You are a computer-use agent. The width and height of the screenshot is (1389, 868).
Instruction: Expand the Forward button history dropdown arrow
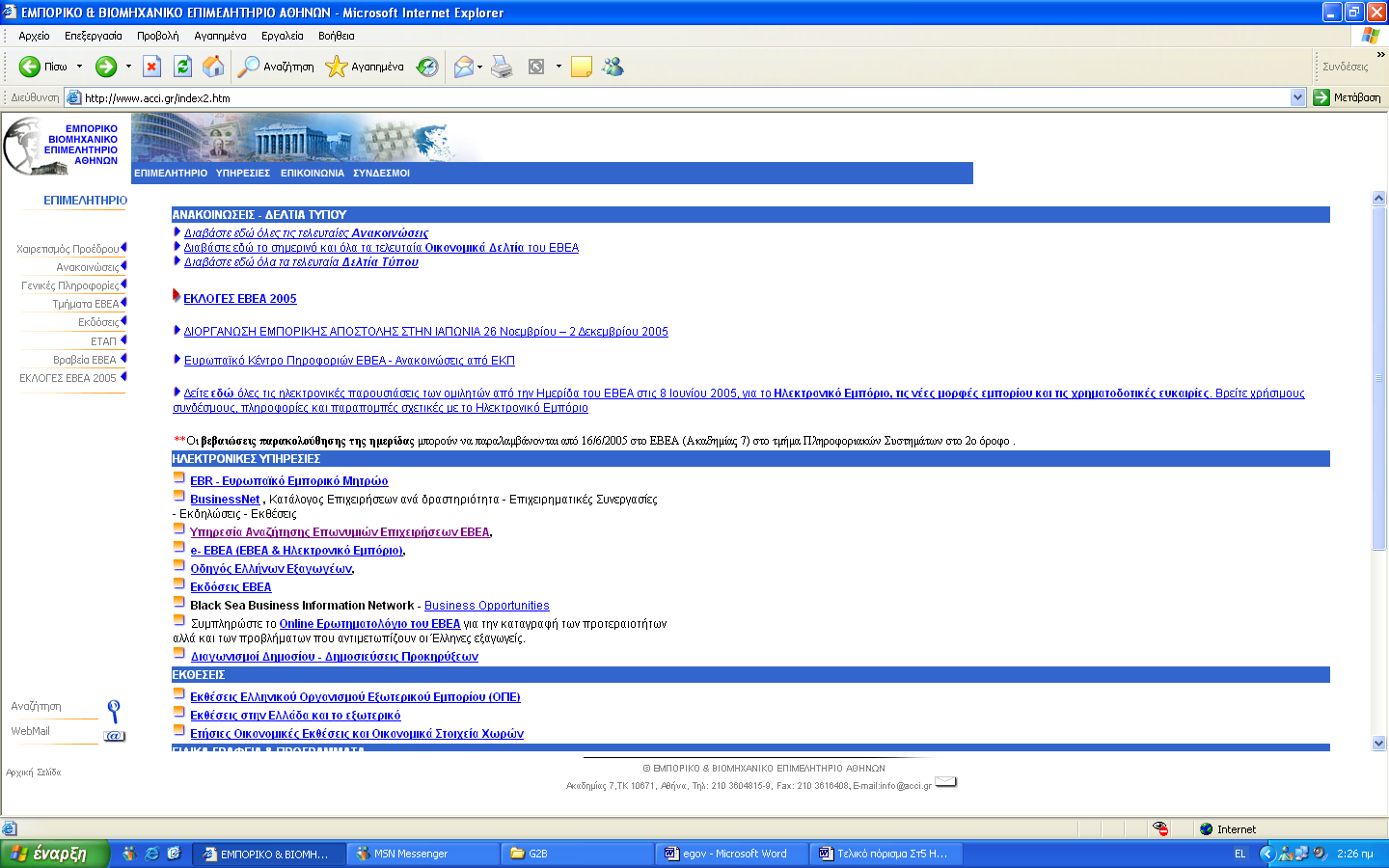tap(127, 67)
